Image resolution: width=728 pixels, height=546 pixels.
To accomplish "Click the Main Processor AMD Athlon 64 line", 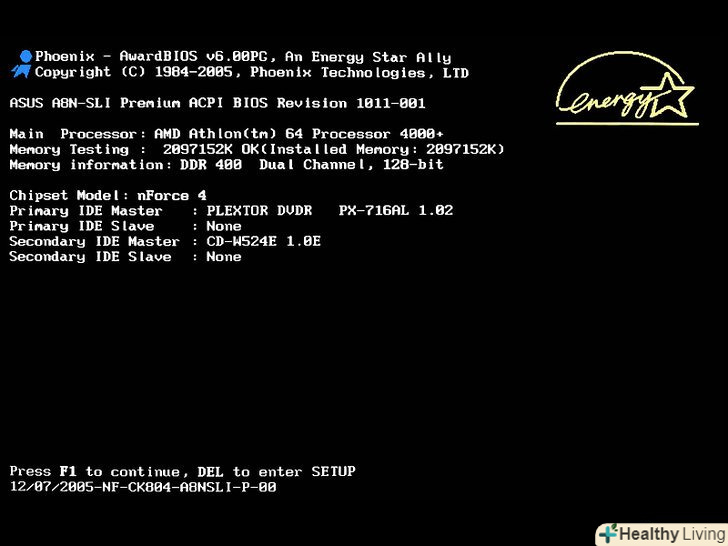I will (227, 134).
